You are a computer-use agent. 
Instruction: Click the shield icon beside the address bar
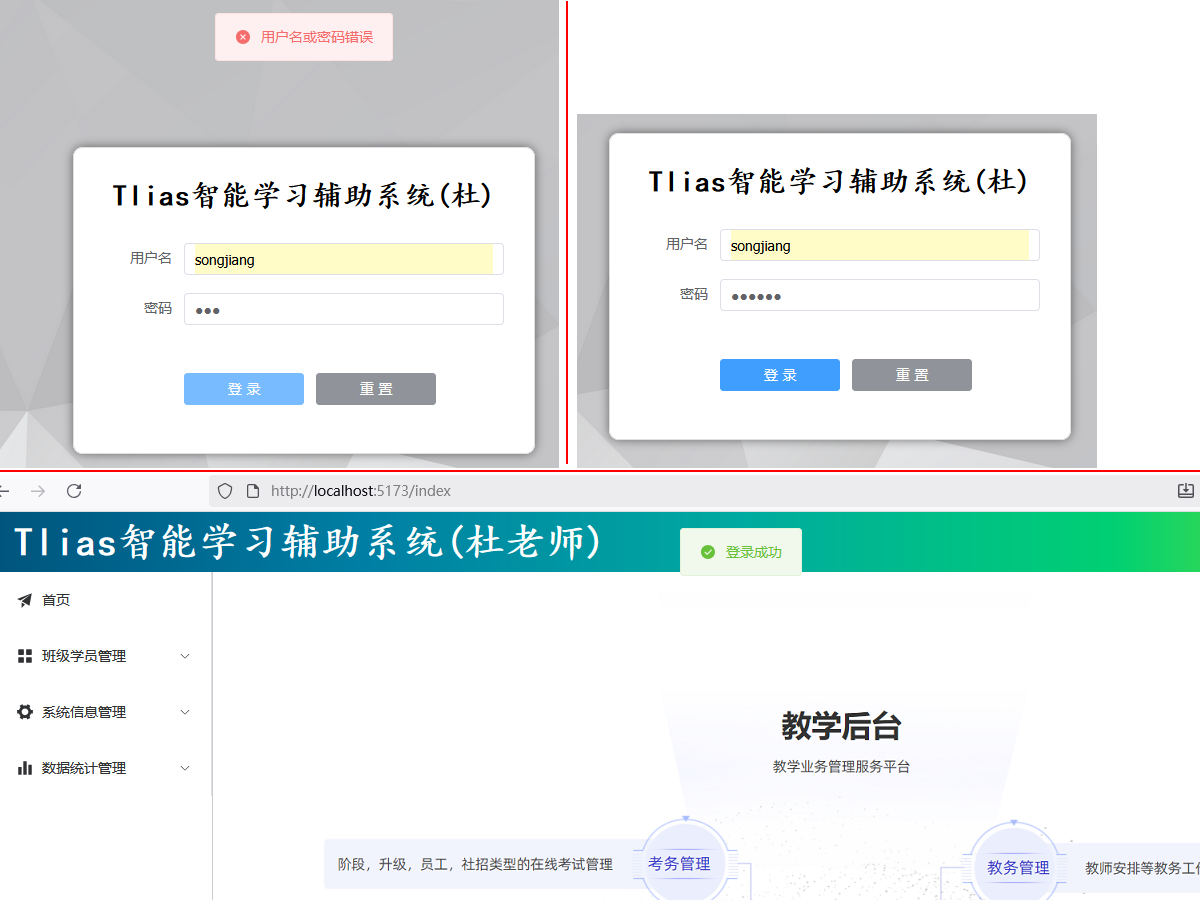pos(225,491)
